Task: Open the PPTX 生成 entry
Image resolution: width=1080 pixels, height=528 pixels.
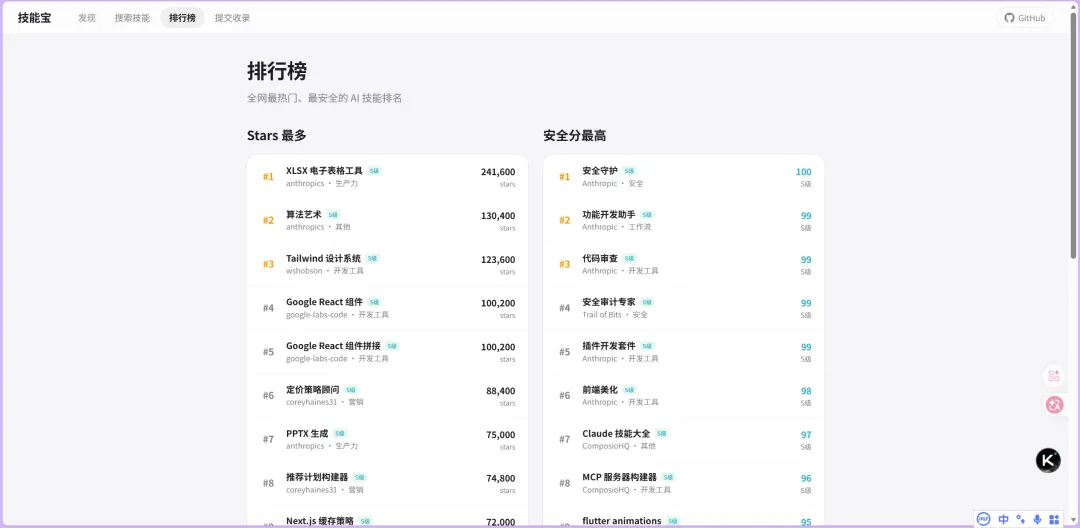Action: click(388, 439)
